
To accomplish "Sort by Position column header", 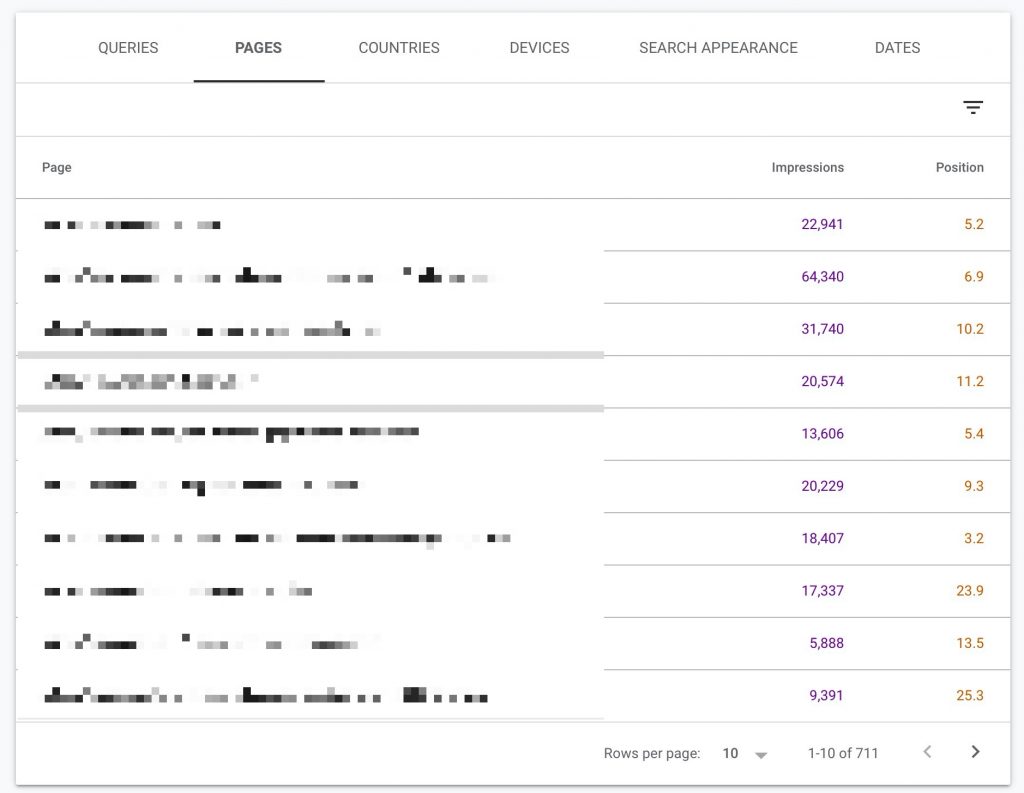I will pos(959,167).
